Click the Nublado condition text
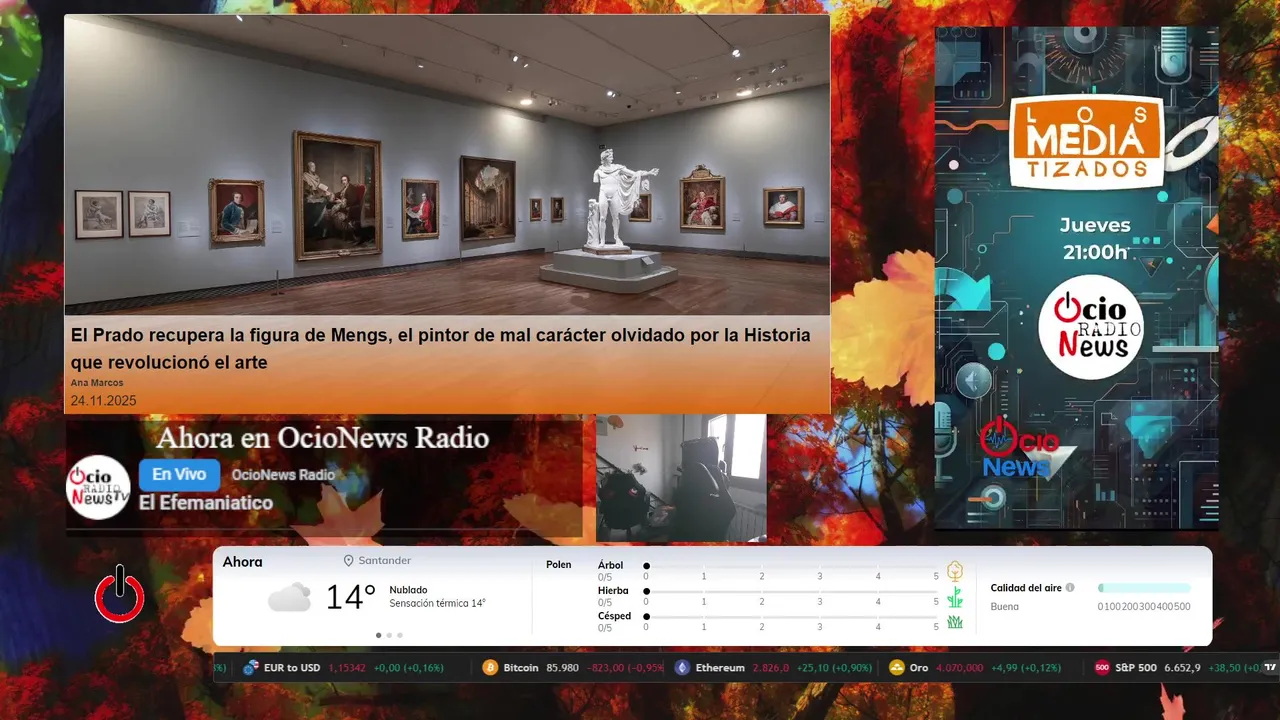The image size is (1280, 720). point(408,590)
